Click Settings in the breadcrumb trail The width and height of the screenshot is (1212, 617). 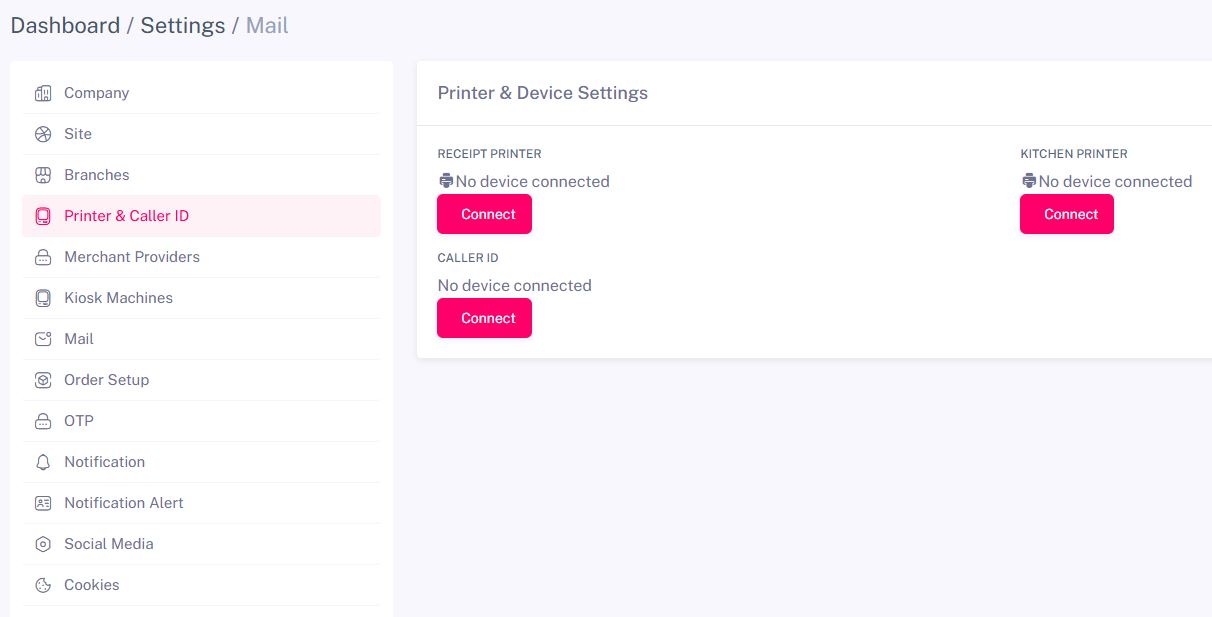tap(182, 24)
